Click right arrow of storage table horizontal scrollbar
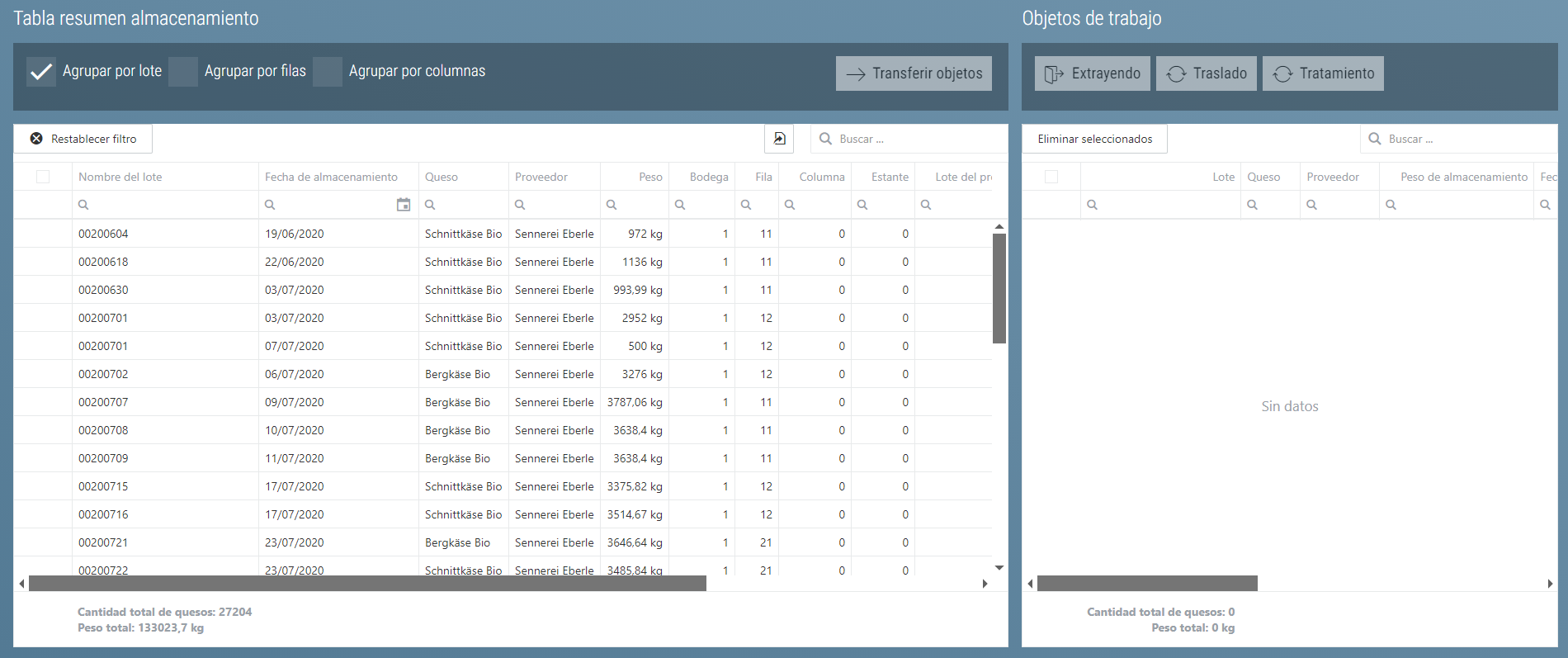 [985, 584]
